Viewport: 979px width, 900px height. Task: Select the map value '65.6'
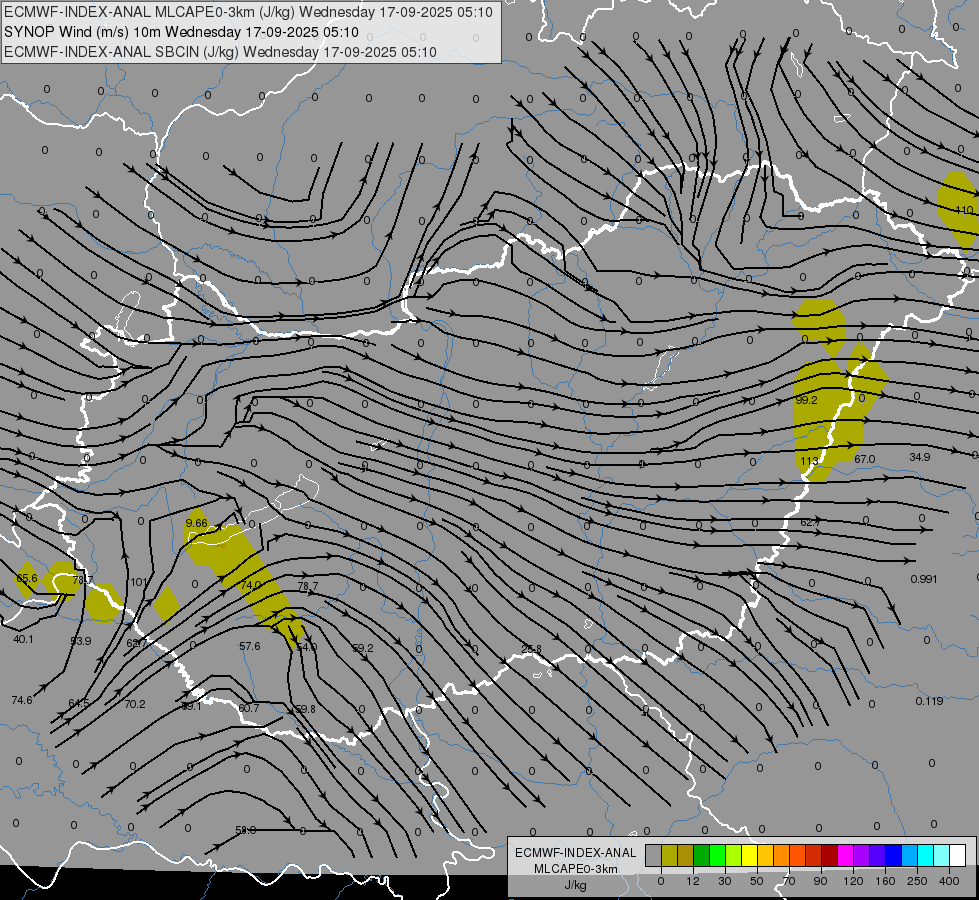(27, 578)
